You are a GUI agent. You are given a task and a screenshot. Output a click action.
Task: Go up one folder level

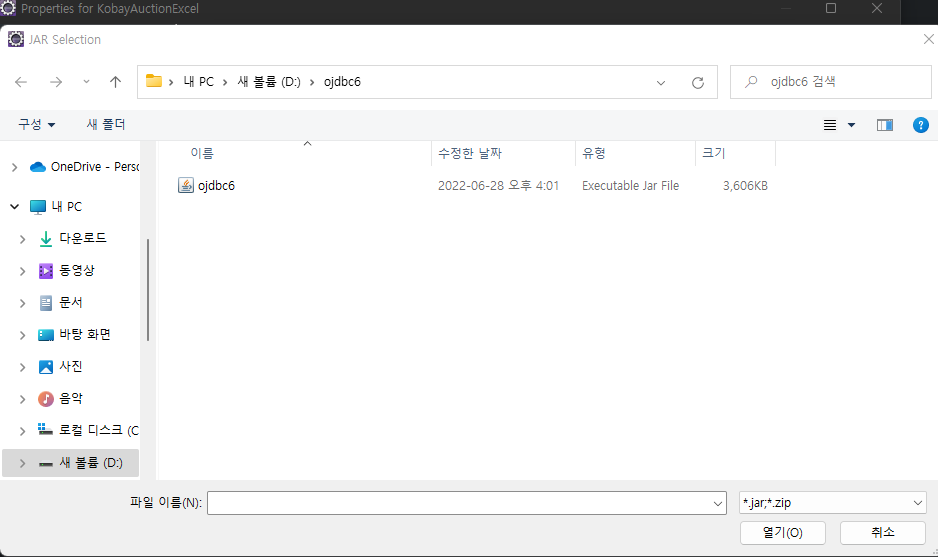coord(115,82)
